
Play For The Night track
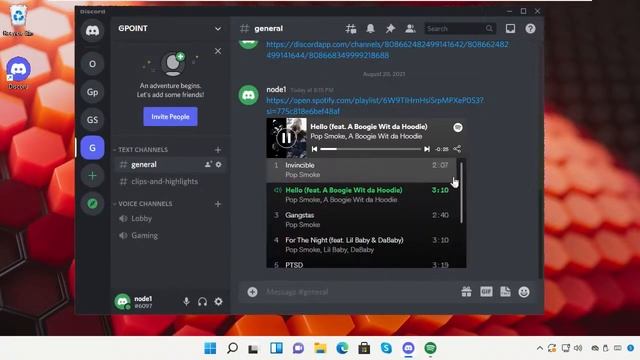[x=362, y=244]
